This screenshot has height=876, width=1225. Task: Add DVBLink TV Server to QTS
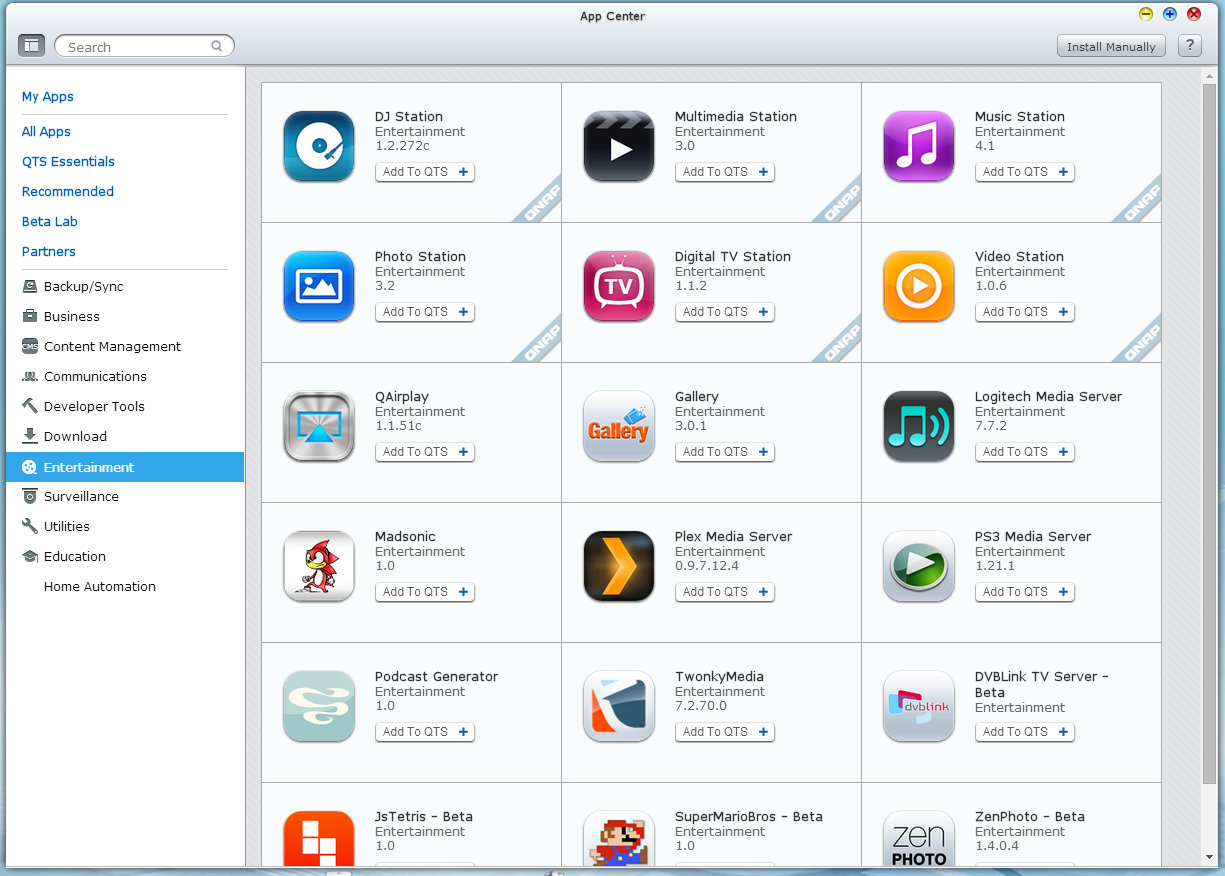(x=1025, y=732)
